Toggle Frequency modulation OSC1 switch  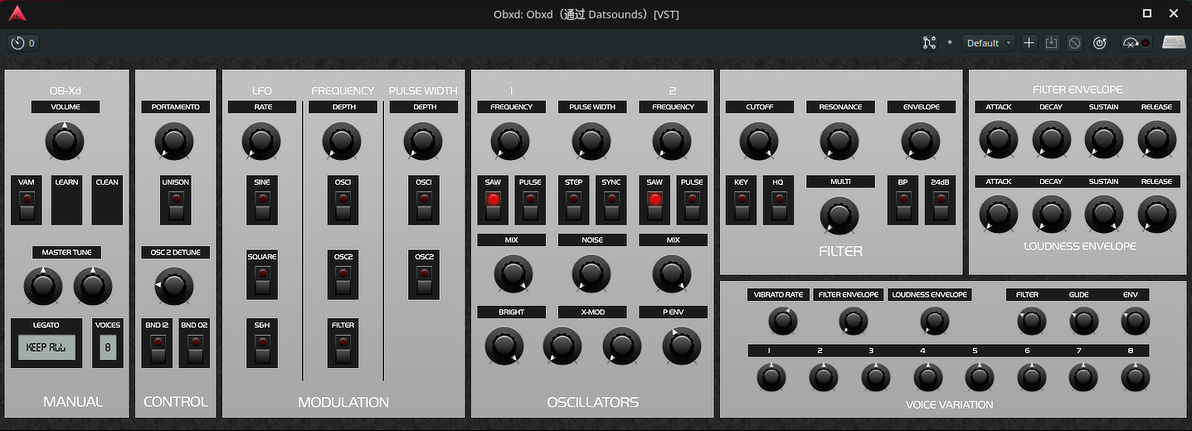[343, 206]
